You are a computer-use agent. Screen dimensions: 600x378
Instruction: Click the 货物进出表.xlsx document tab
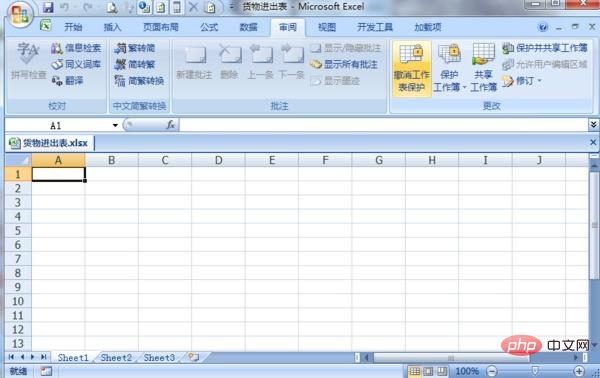pos(49,143)
